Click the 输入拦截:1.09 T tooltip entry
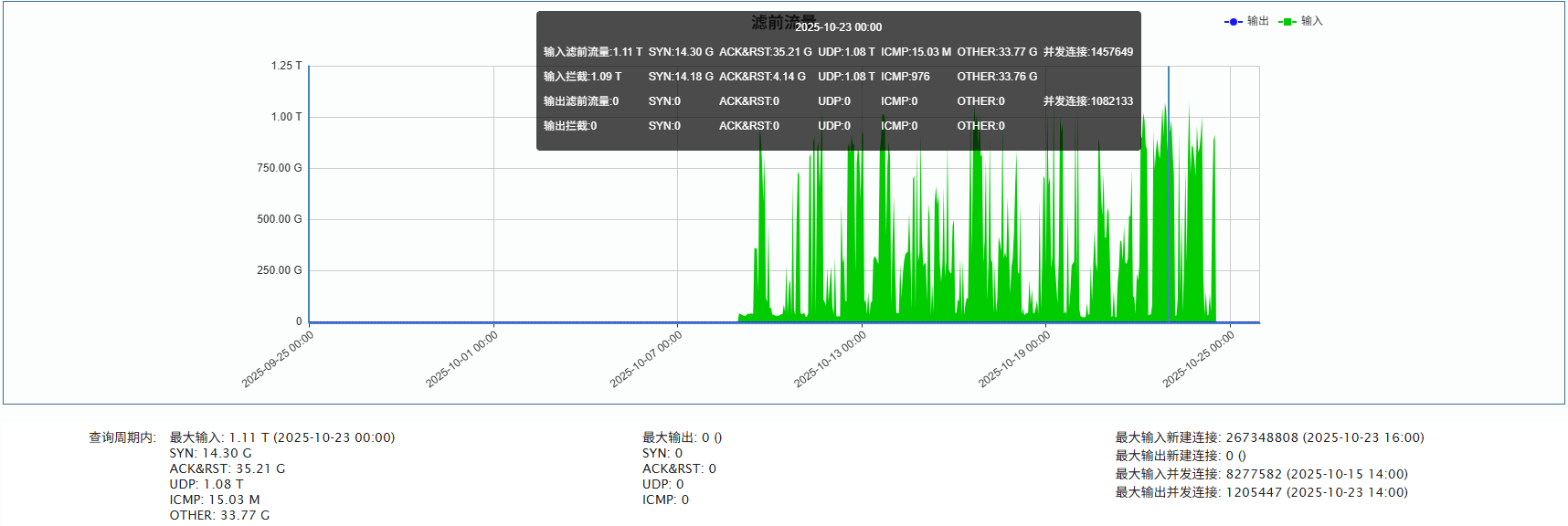 point(582,77)
